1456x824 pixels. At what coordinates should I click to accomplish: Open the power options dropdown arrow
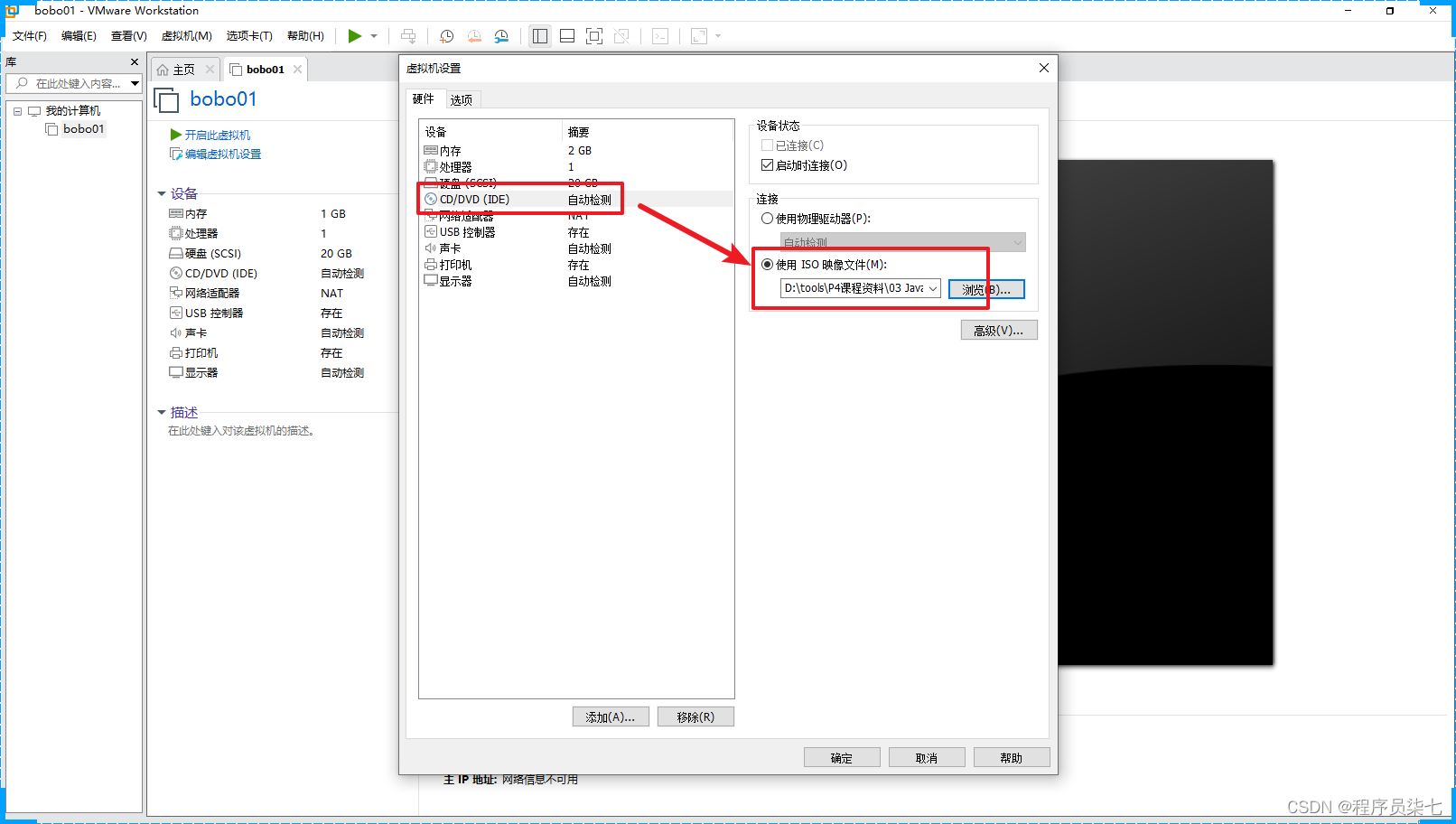374,36
